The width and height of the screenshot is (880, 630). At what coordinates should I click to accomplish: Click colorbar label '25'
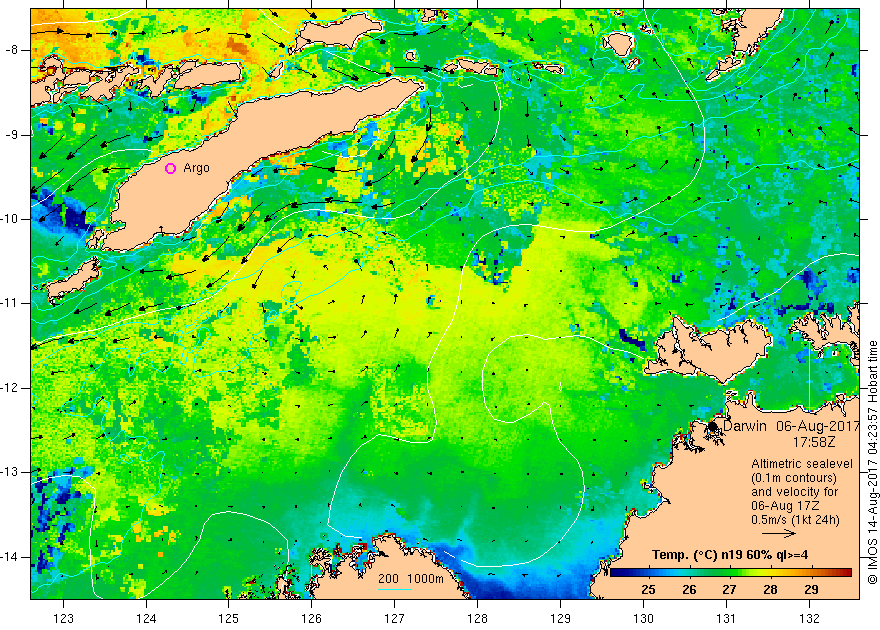point(648,590)
